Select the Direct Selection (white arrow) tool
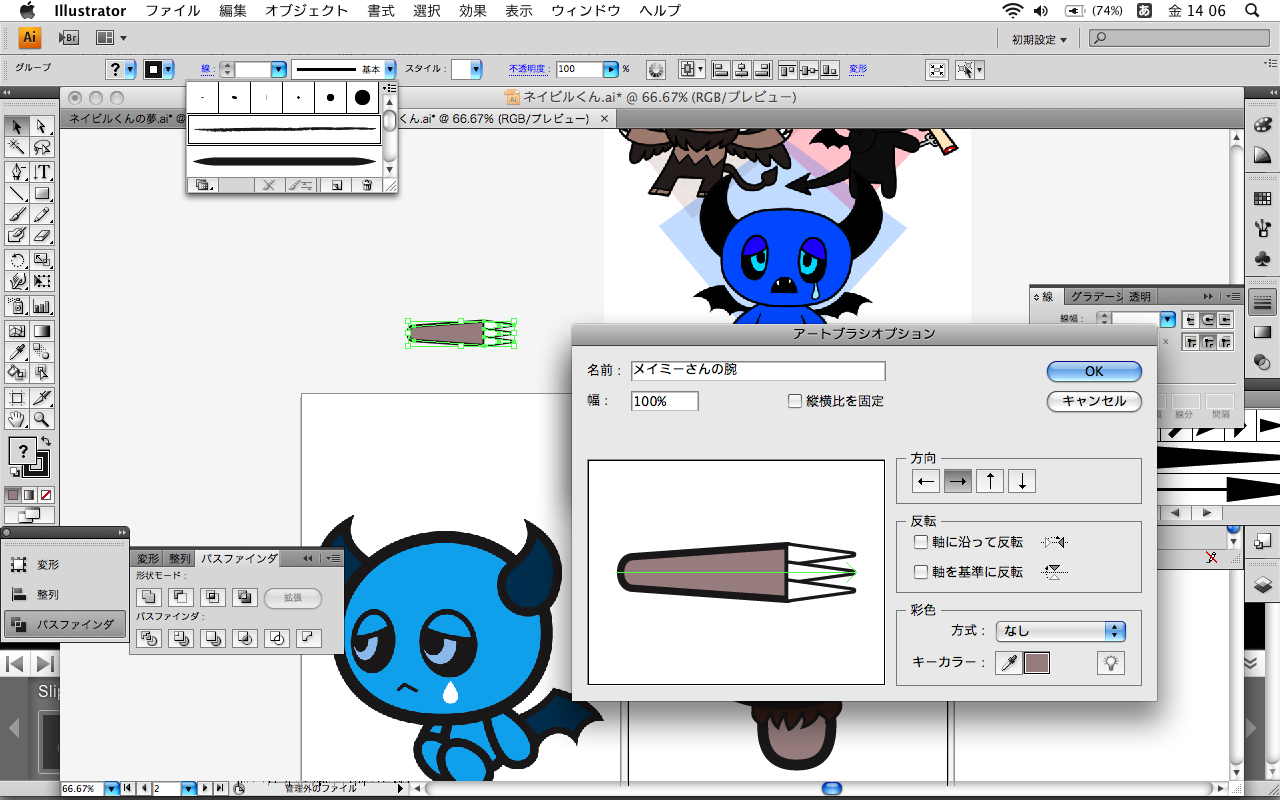The width and height of the screenshot is (1280, 800). pyautogui.click(x=42, y=126)
